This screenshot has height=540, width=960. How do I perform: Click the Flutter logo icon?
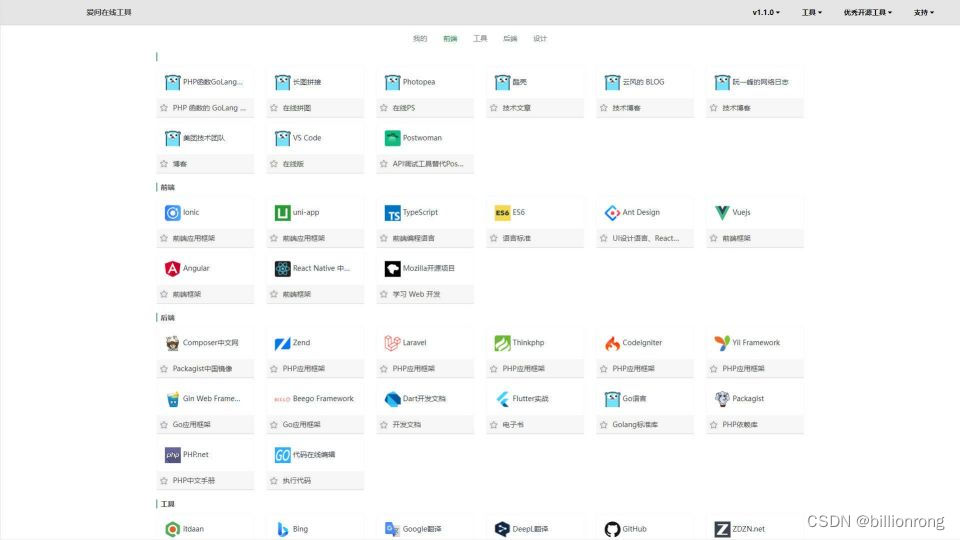[502, 399]
